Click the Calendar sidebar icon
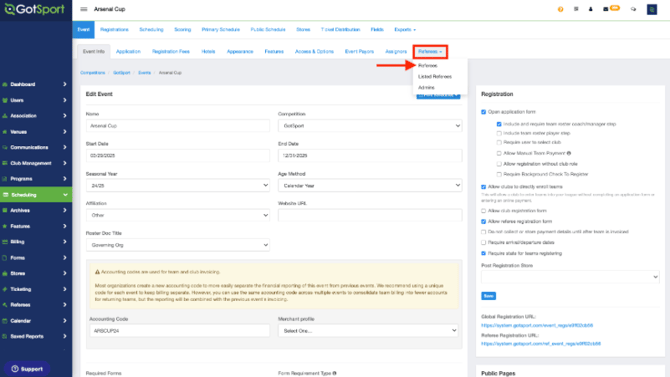This screenshot has height=377, width=670. tap(5, 321)
